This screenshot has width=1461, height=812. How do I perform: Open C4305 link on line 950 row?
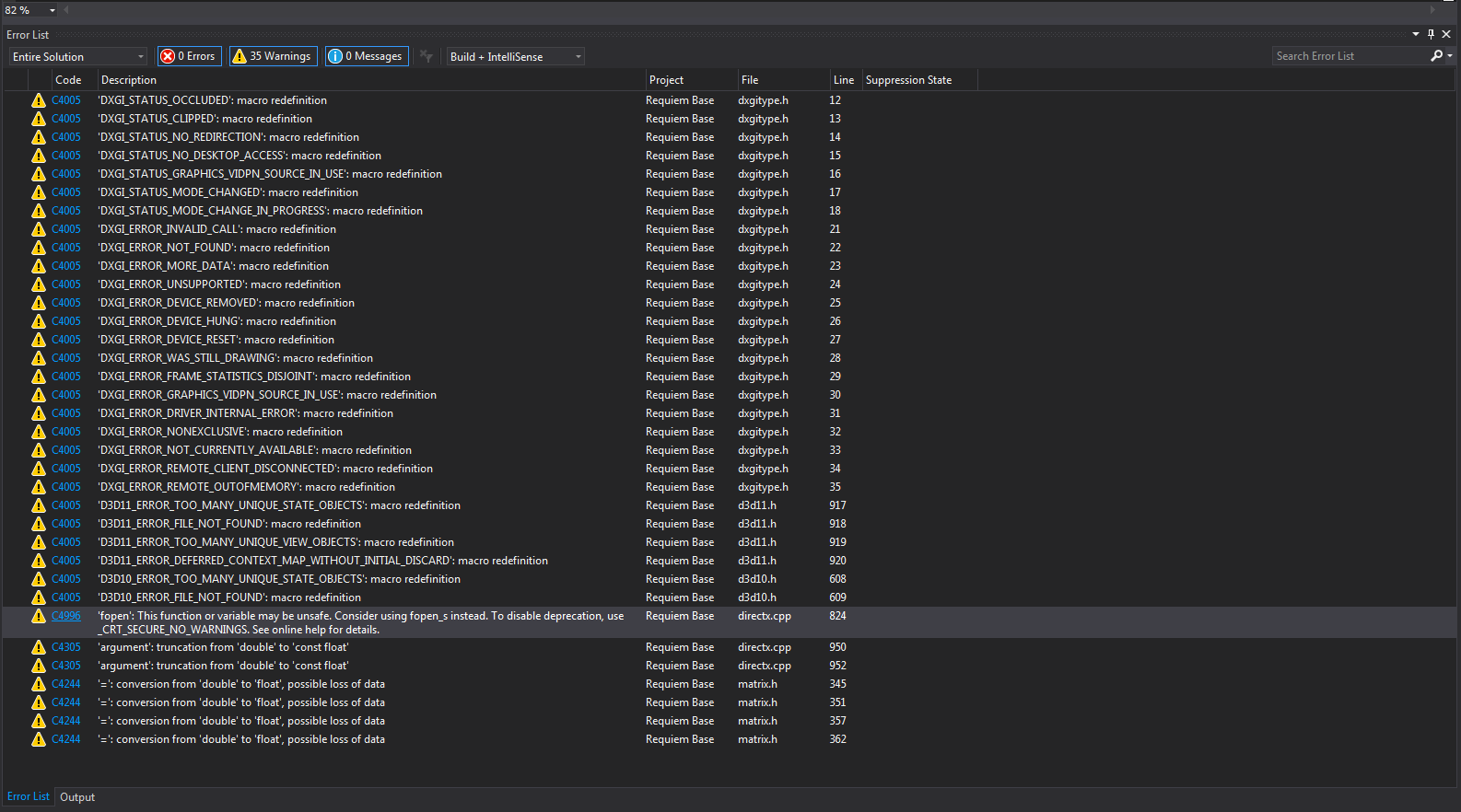pyautogui.click(x=66, y=647)
